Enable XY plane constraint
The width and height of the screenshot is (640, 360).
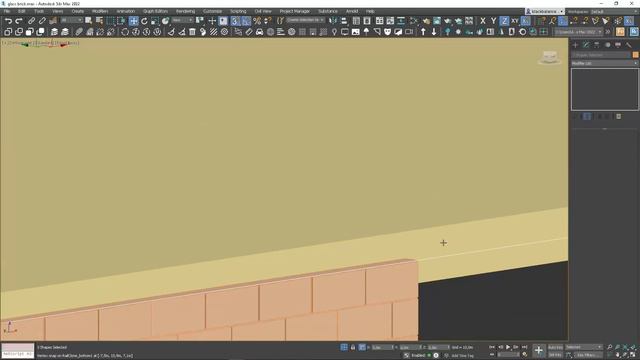click(515, 21)
